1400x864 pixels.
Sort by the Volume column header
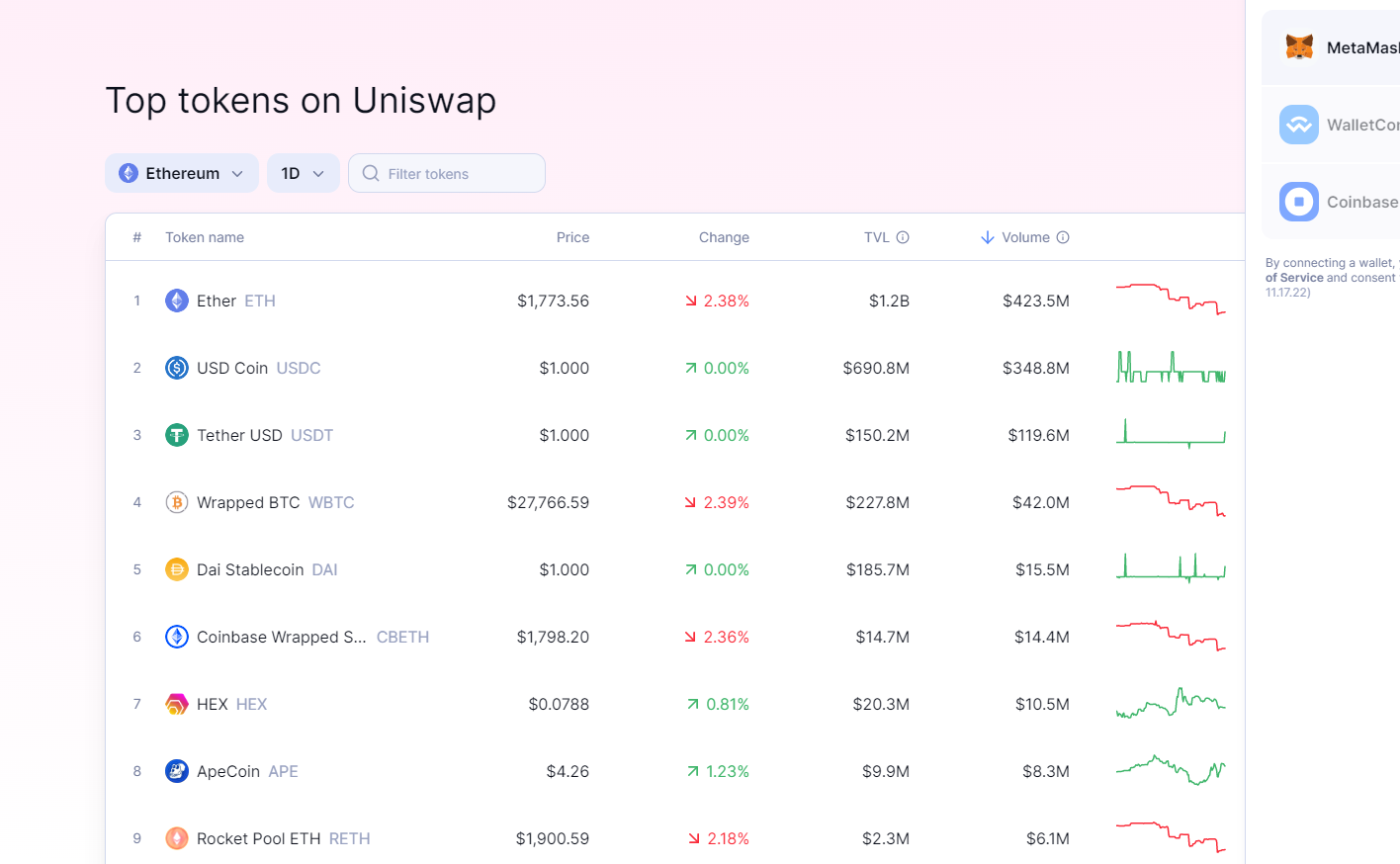pos(1025,237)
